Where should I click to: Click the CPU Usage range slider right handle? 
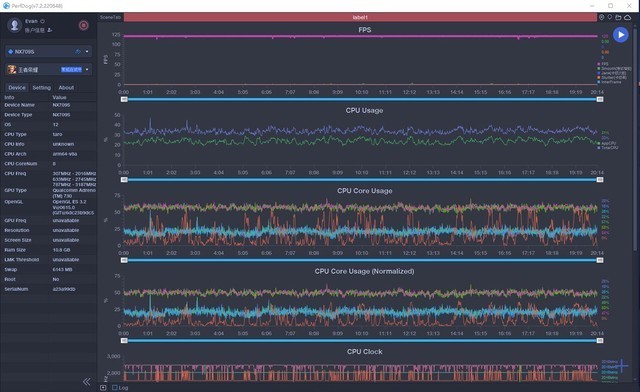[x=600, y=180]
